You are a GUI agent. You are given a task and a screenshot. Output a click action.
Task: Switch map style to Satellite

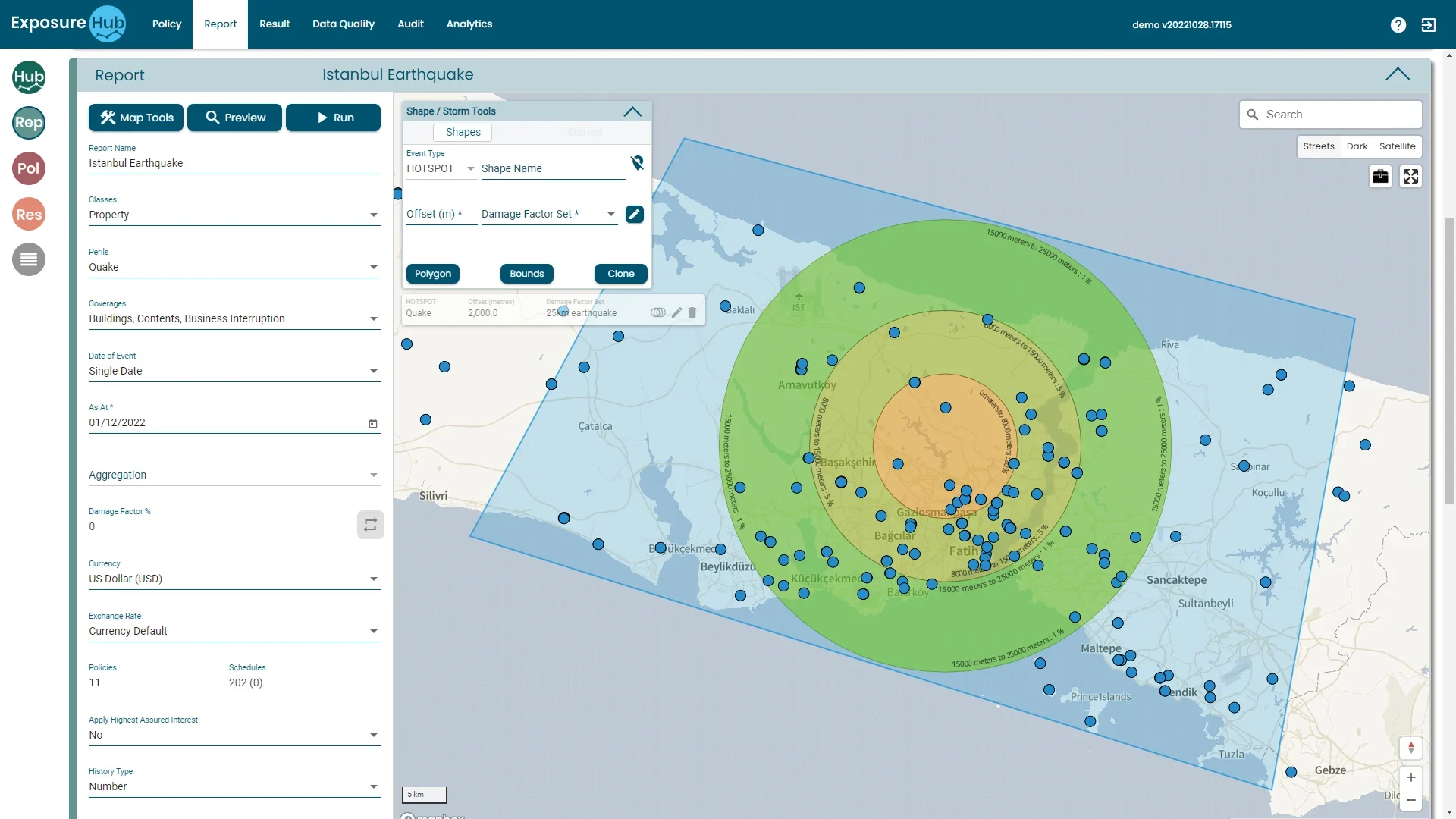(x=1397, y=146)
